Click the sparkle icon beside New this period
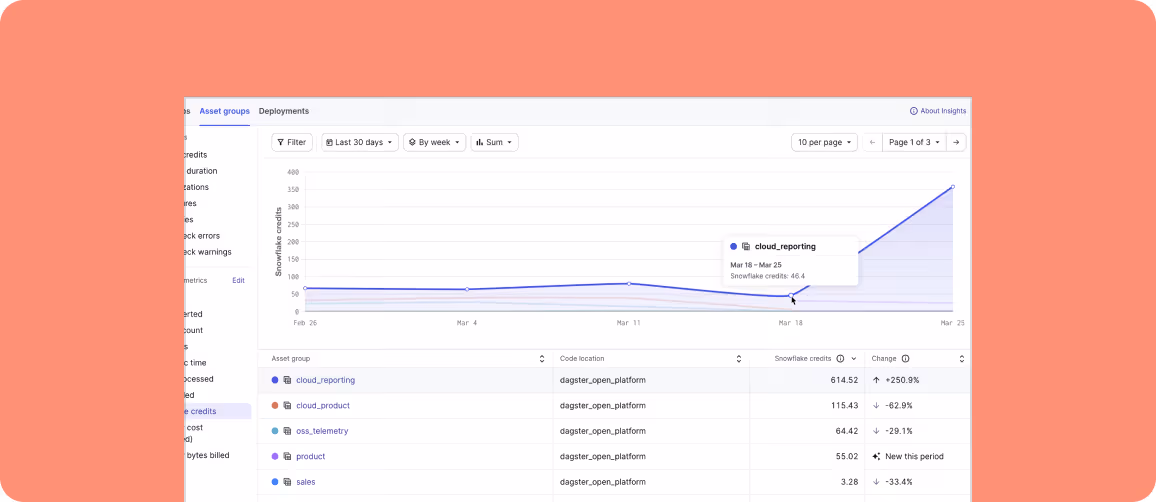Screen dimensions: 1156x502 (x=876, y=456)
